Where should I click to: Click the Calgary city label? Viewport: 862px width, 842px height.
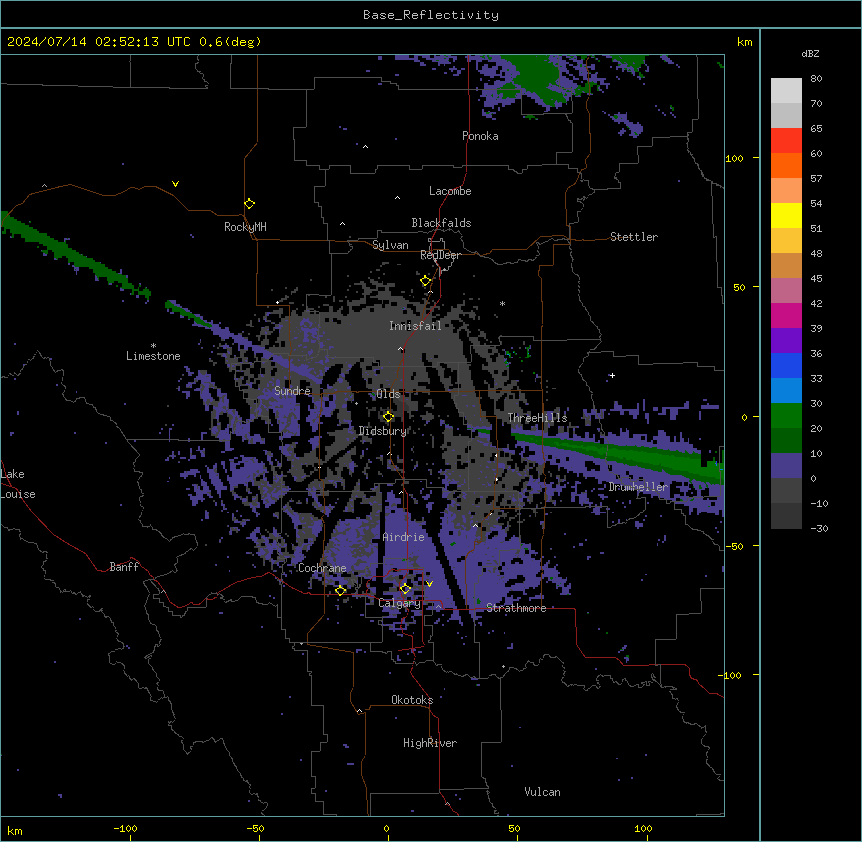coord(399,603)
